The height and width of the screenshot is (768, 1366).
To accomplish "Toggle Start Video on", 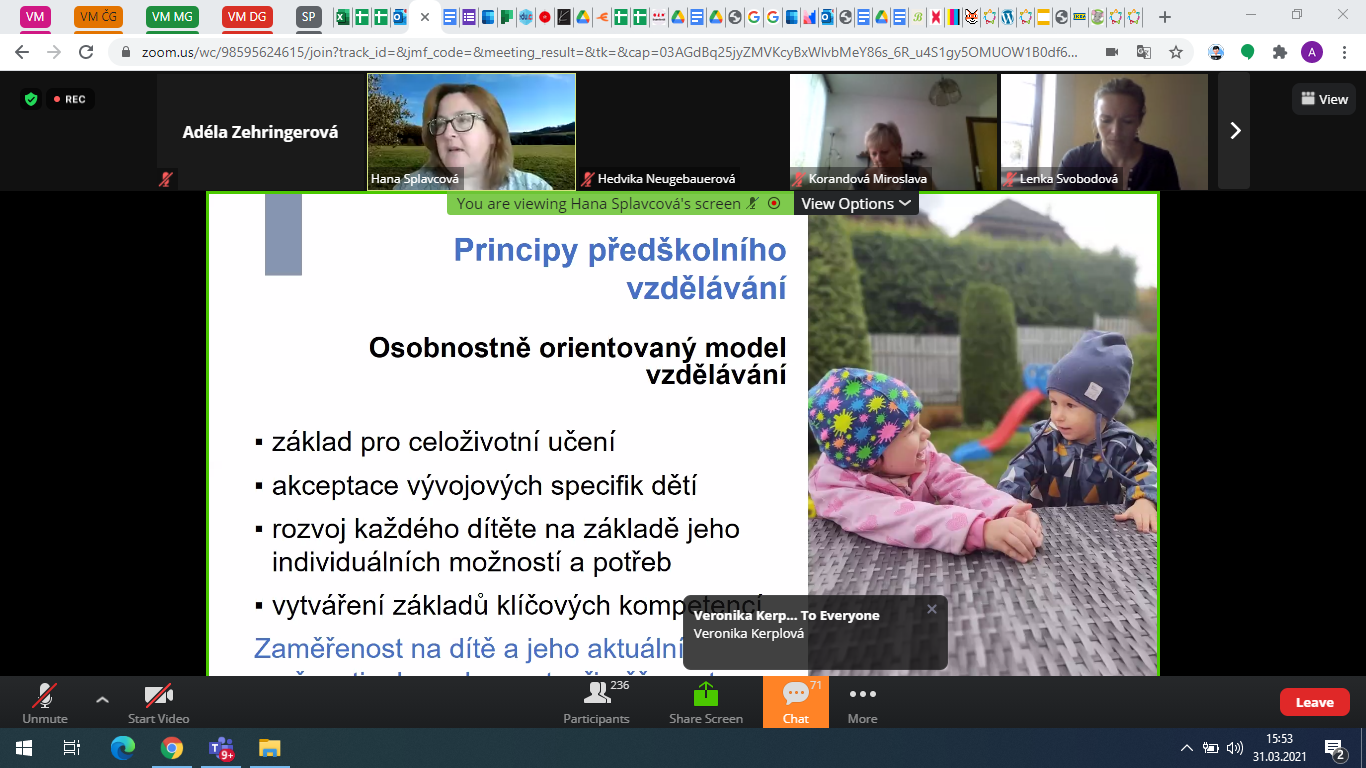I will [158, 701].
